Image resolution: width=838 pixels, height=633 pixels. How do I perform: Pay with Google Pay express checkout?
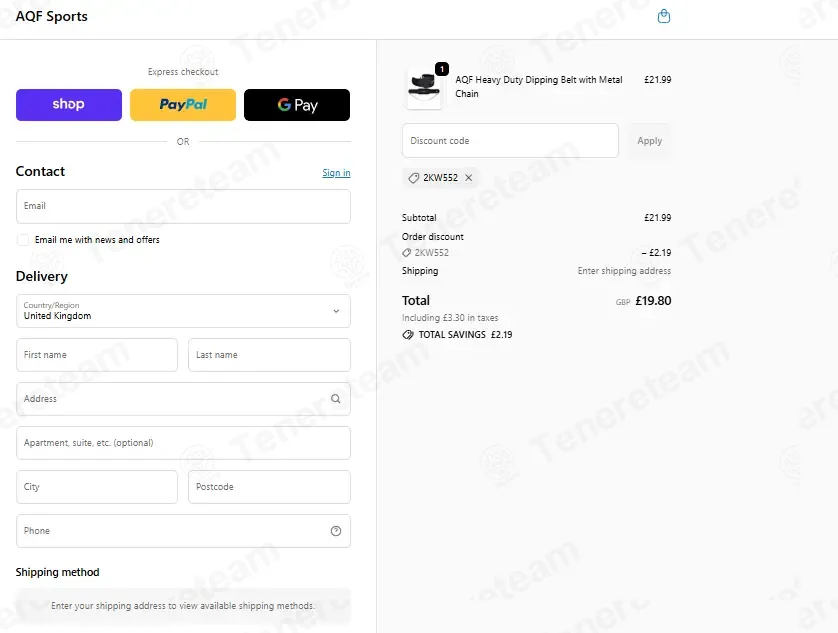coord(297,105)
